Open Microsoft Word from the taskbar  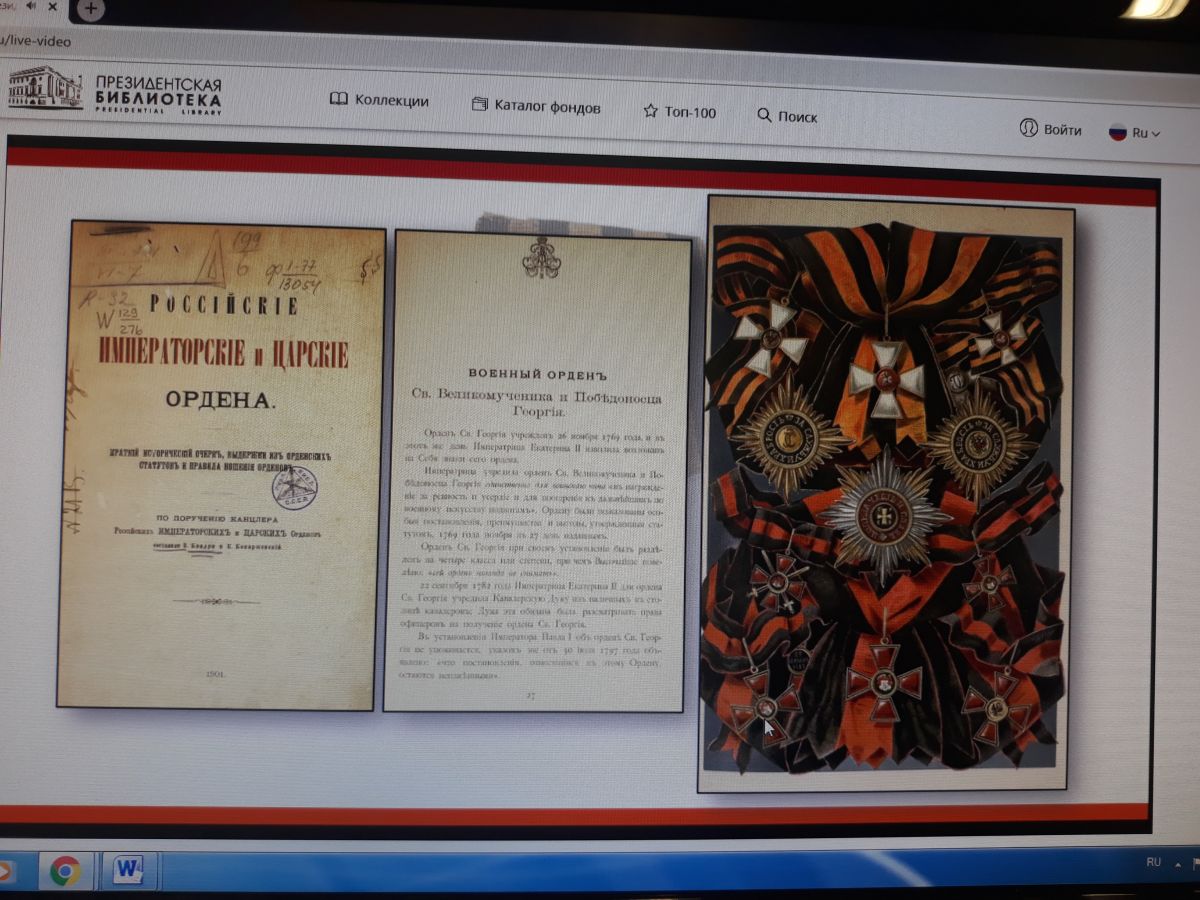point(128,869)
